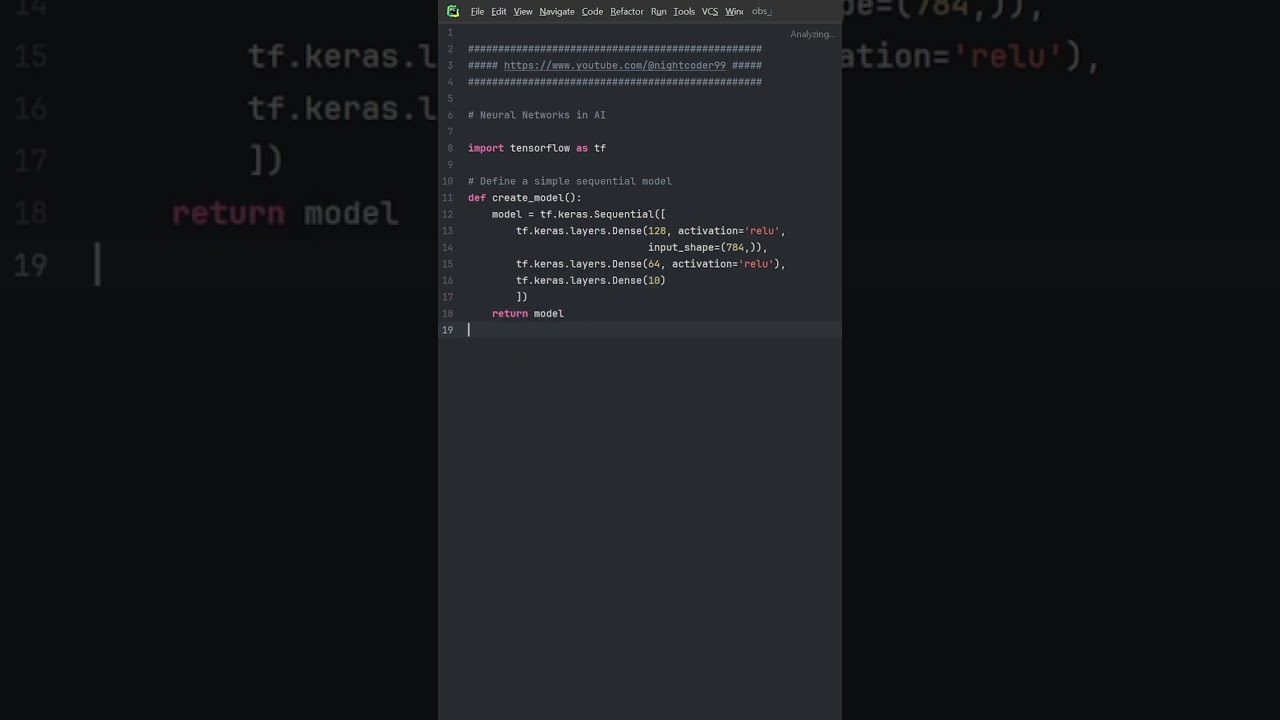1280x720 pixels.
Task: Click the 'tf.keras.layers.Dense(10)' line
Action: [x=591, y=280]
